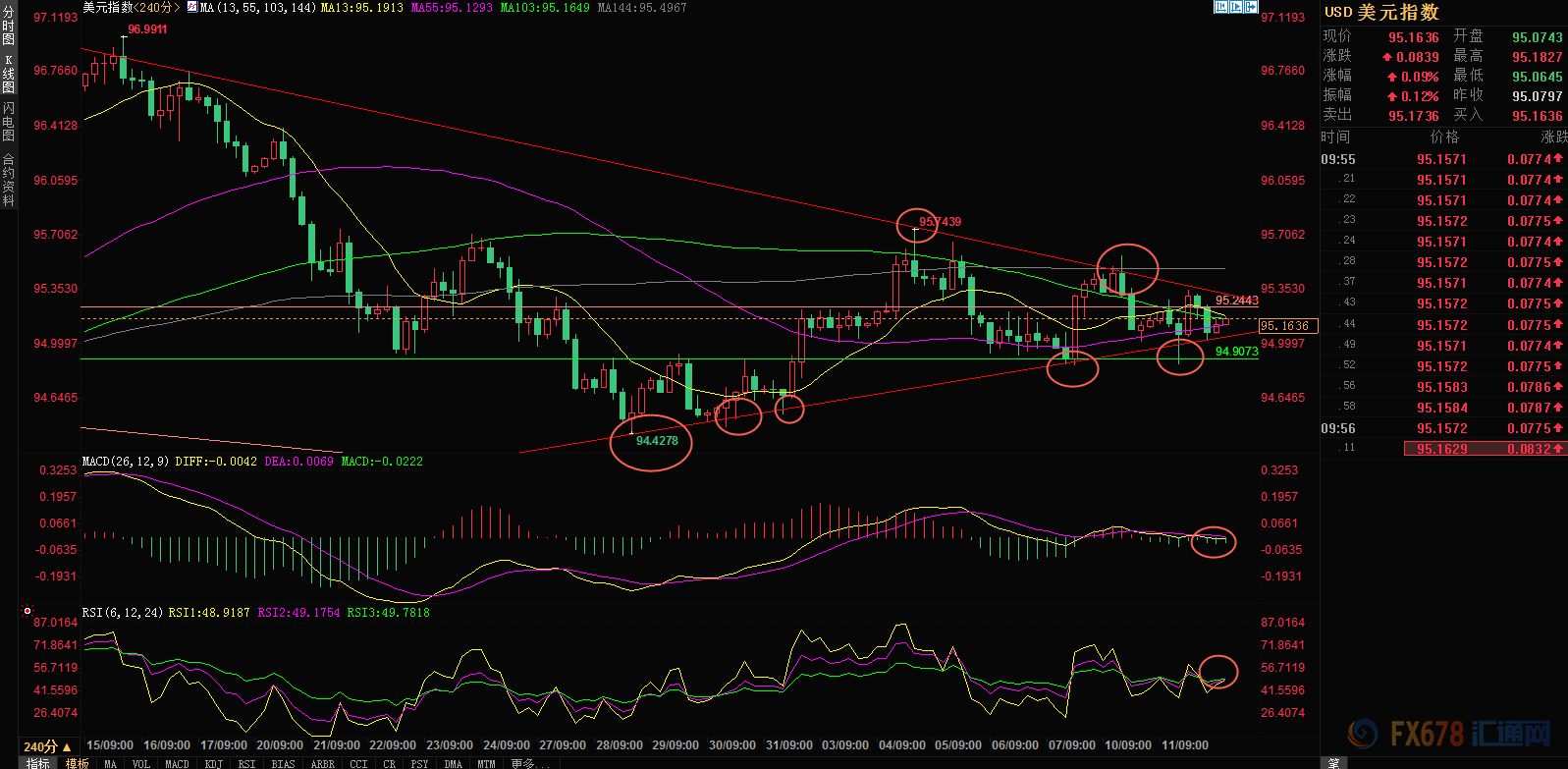Open the 合约资料 sidebar tab
This screenshot has width=1568, height=769.
click(9, 178)
